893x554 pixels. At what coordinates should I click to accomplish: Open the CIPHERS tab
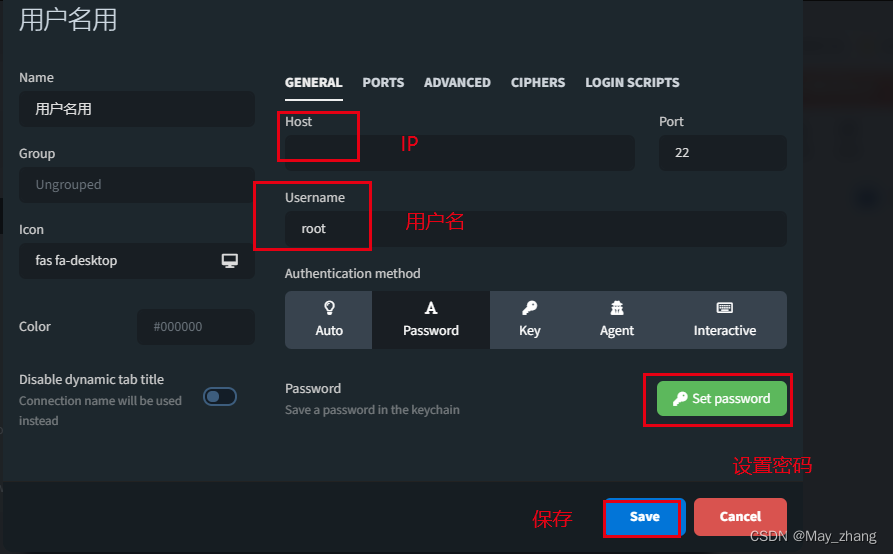point(538,83)
